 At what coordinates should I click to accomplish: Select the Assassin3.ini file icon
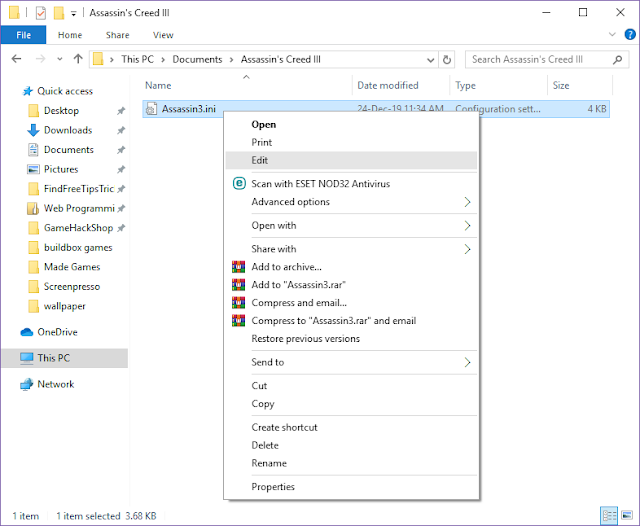(x=151, y=109)
